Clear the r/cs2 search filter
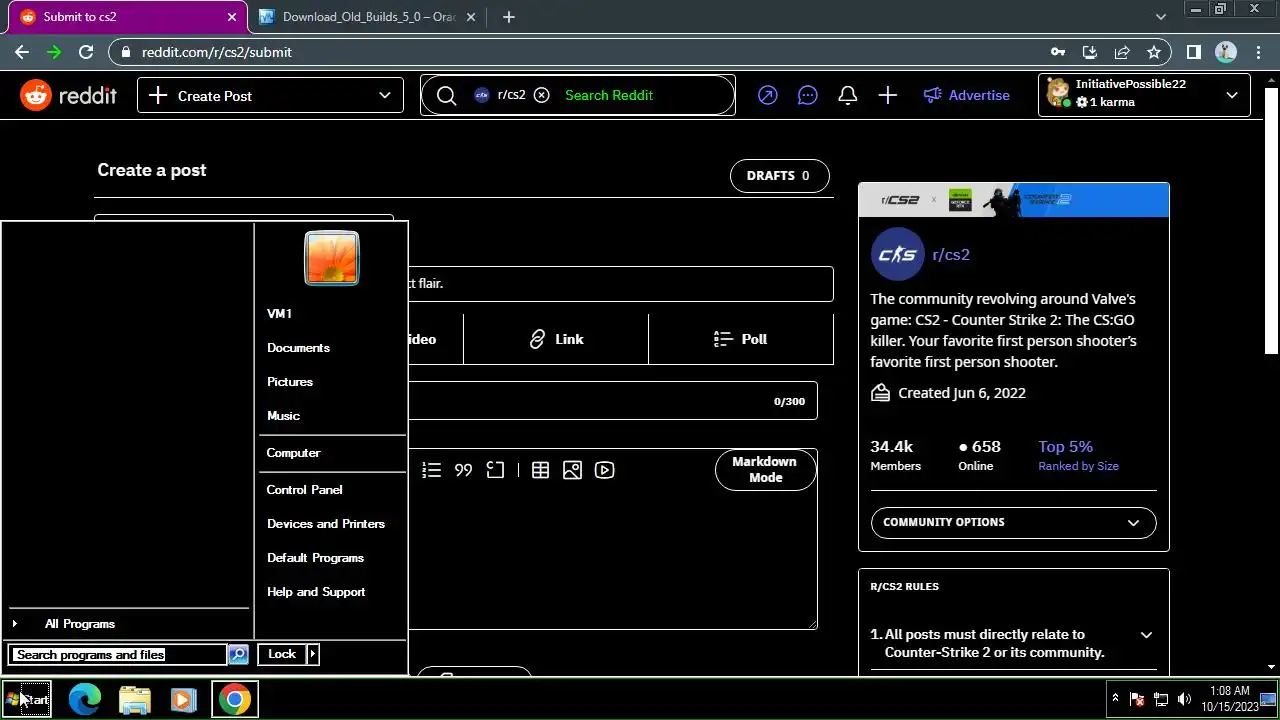Viewport: 1280px width, 720px height. pos(541,95)
